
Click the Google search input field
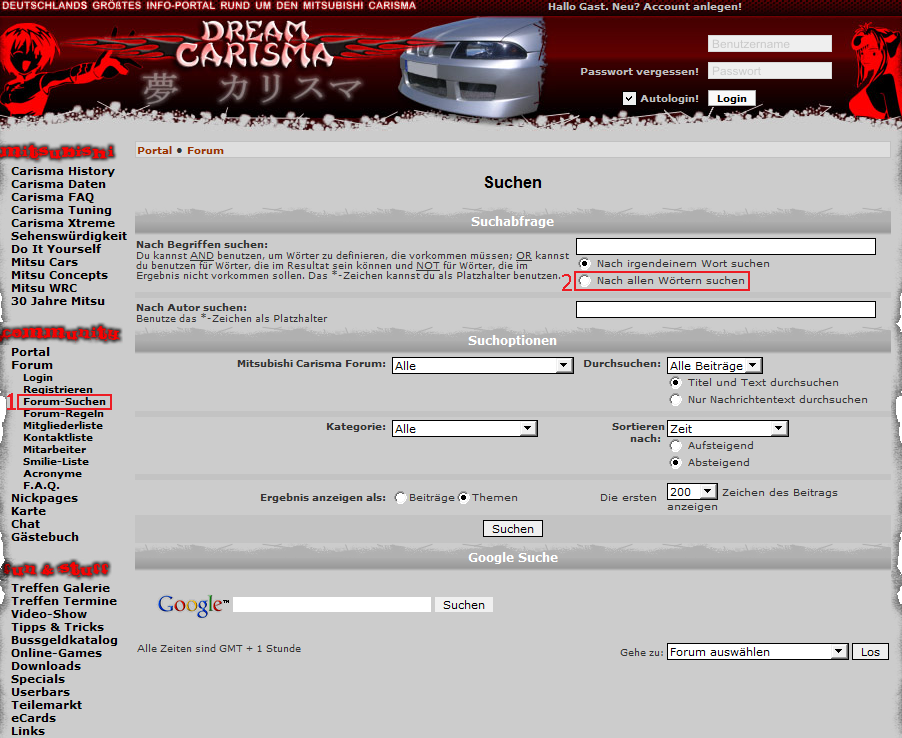(x=332, y=605)
